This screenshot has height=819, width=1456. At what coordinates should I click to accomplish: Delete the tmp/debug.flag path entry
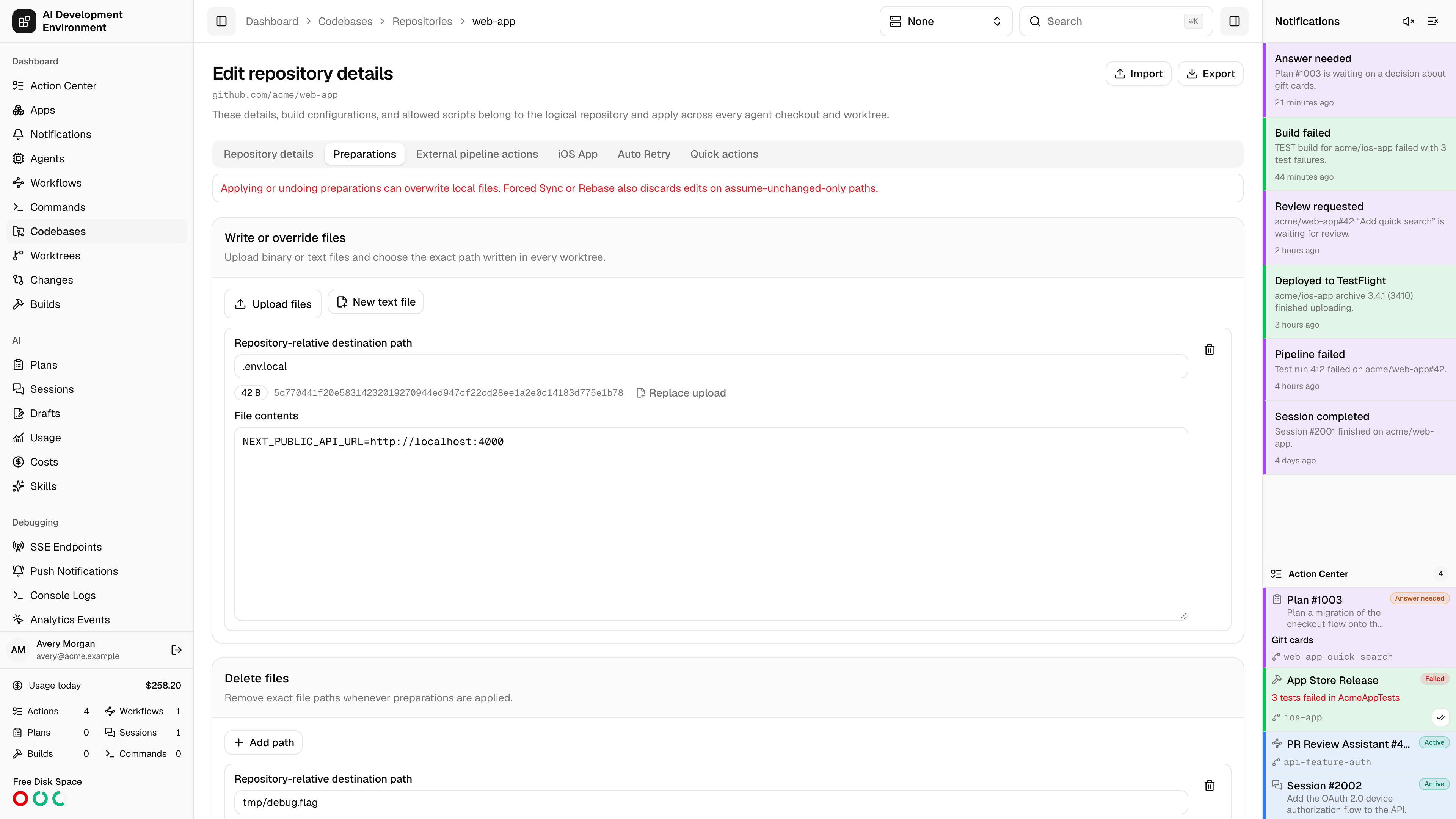pyautogui.click(x=1209, y=786)
